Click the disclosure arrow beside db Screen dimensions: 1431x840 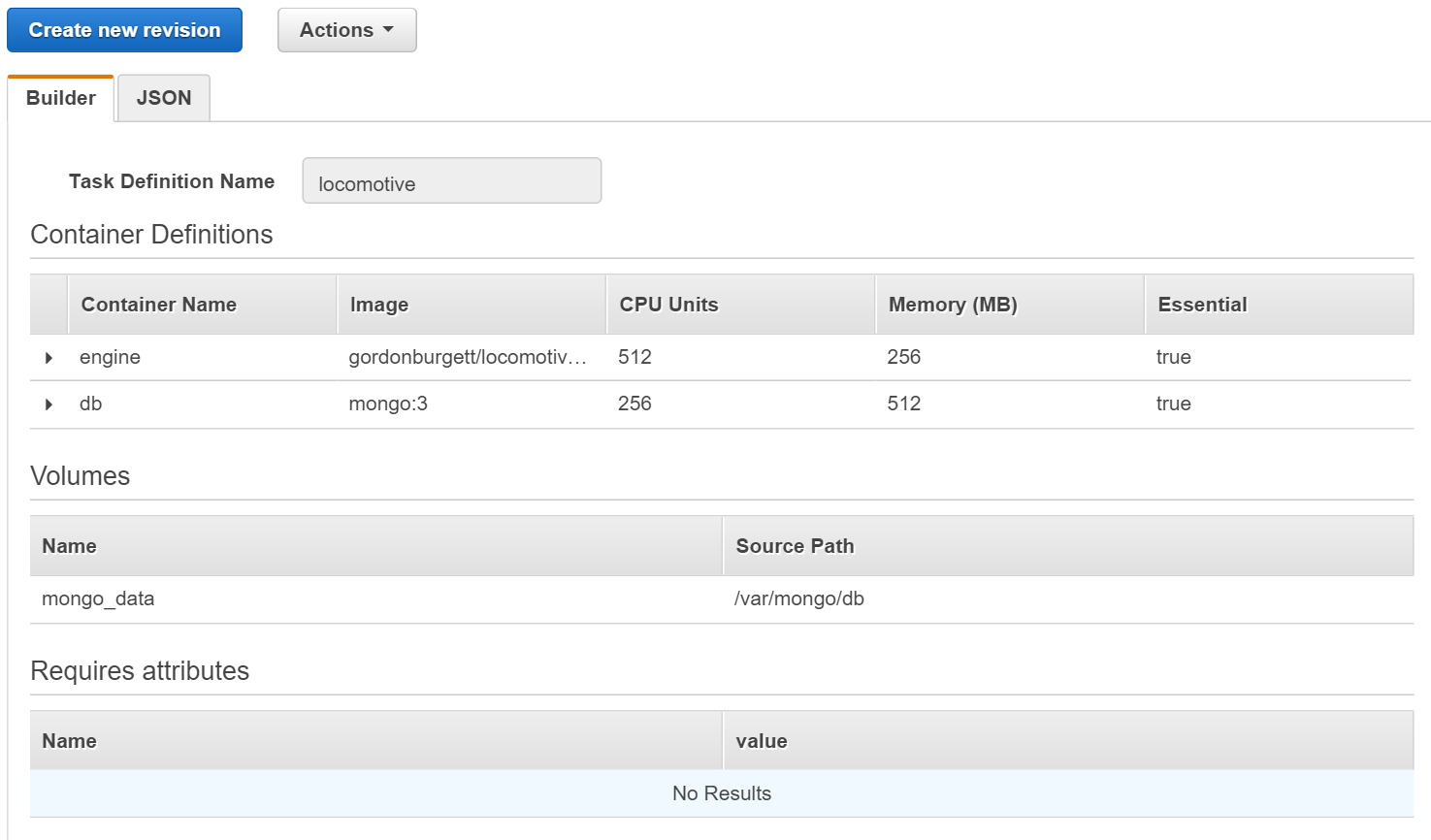[48, 404]
